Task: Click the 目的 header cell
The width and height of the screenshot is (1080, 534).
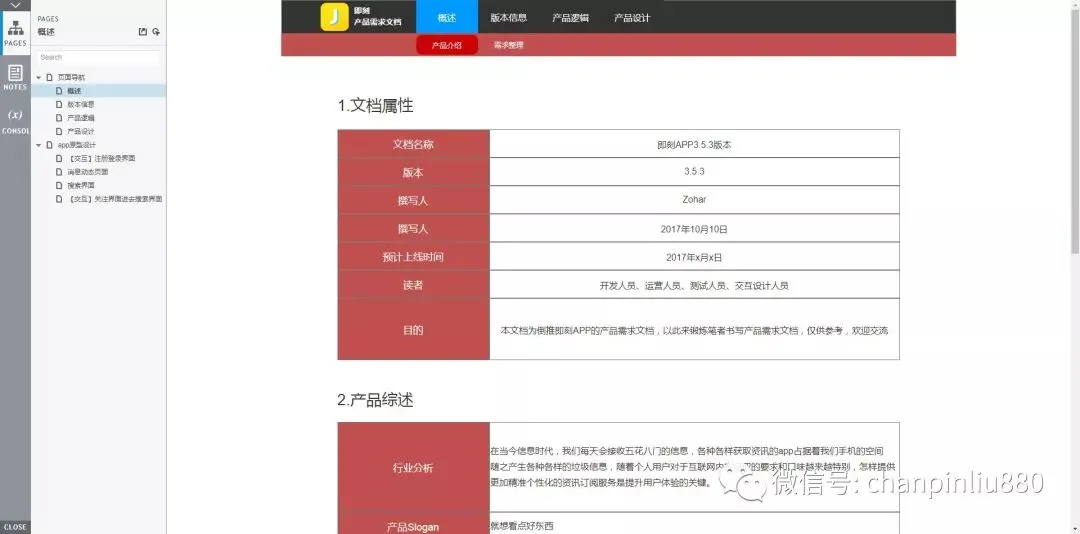Action: (413, 329)
